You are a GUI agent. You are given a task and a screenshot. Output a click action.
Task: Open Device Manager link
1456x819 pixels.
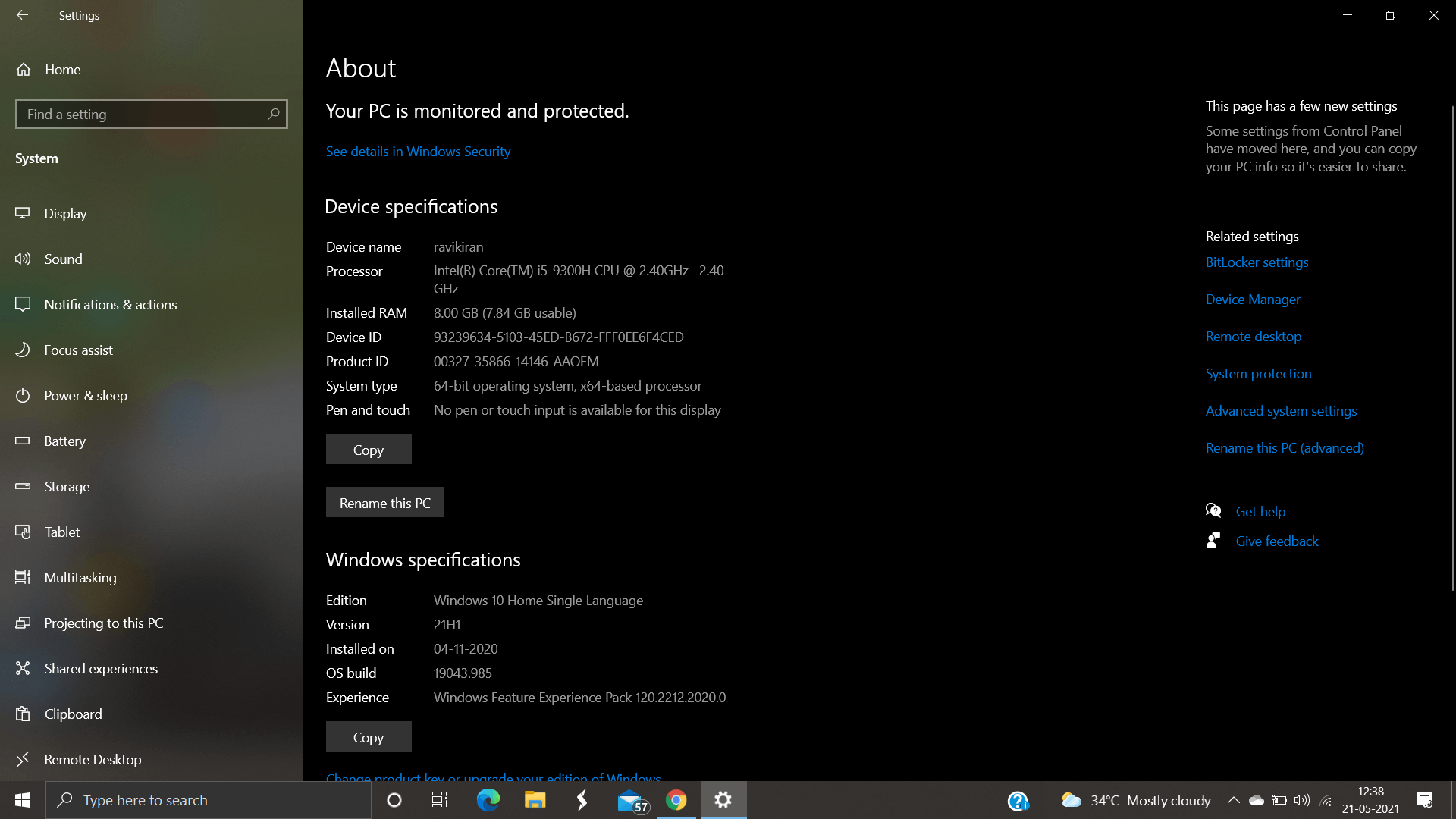point(1253,299)
